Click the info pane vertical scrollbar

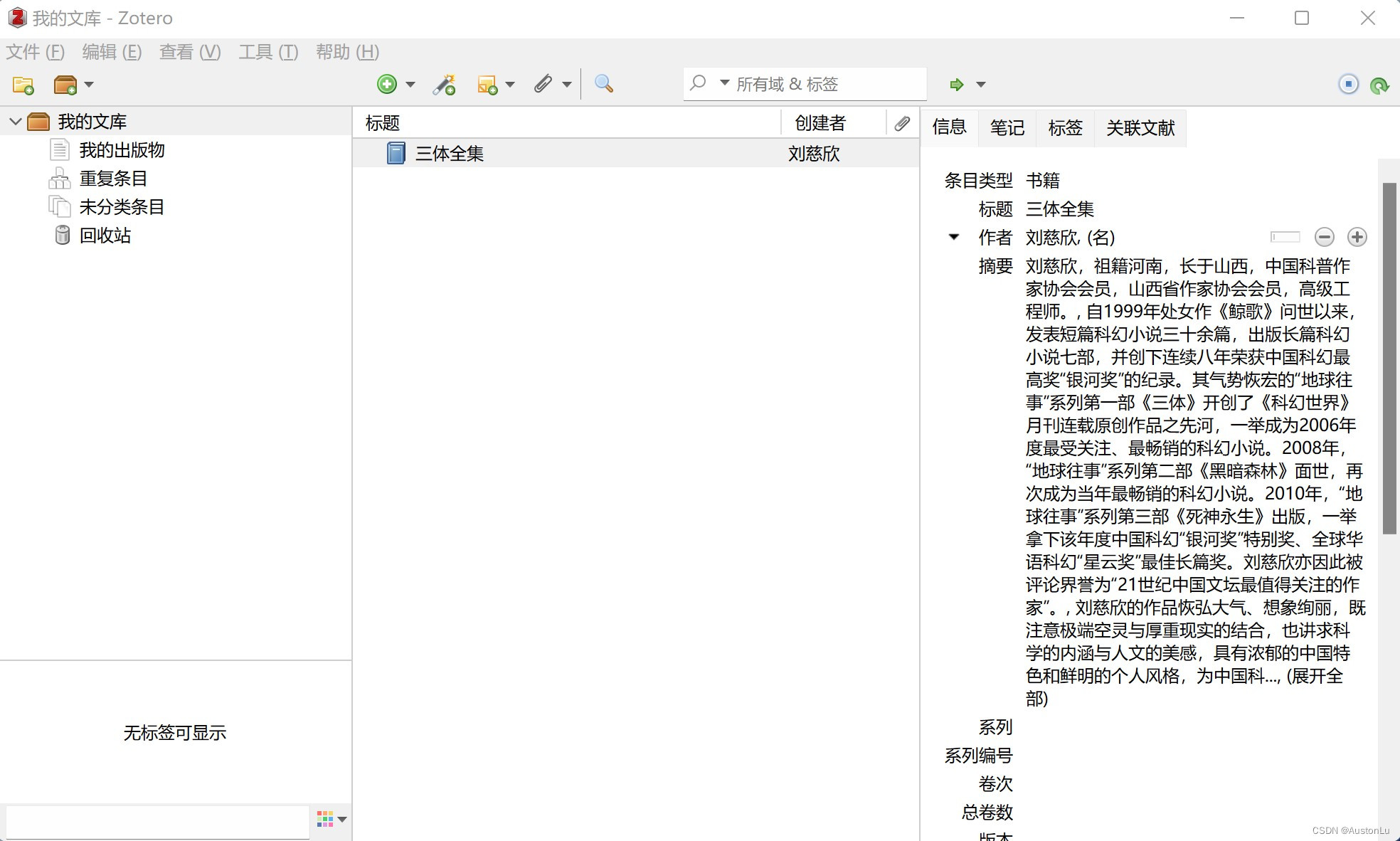click(1389, 358)
